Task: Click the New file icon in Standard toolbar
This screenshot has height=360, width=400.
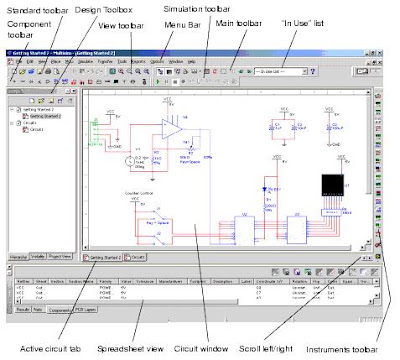Action: point(14,71)
